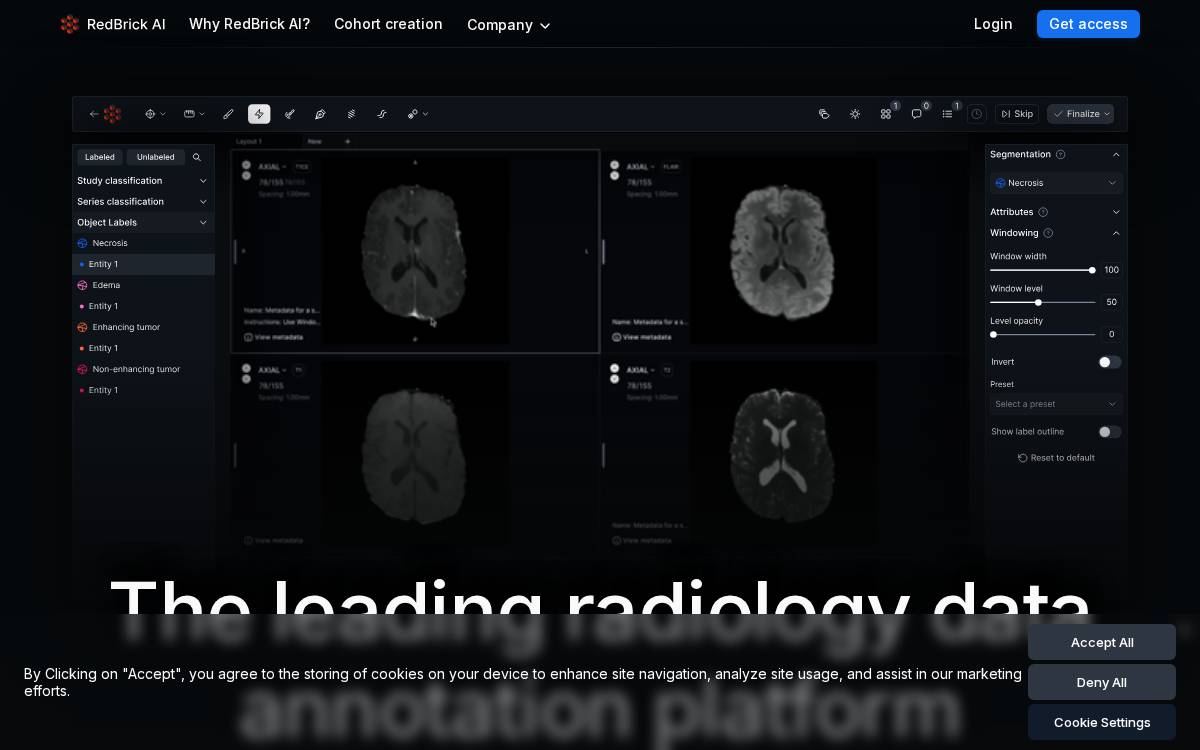The height and width of the screenshot is (750, 1200).
Task: Click Deny All cookies button
Action: [x=1102, y=682]
